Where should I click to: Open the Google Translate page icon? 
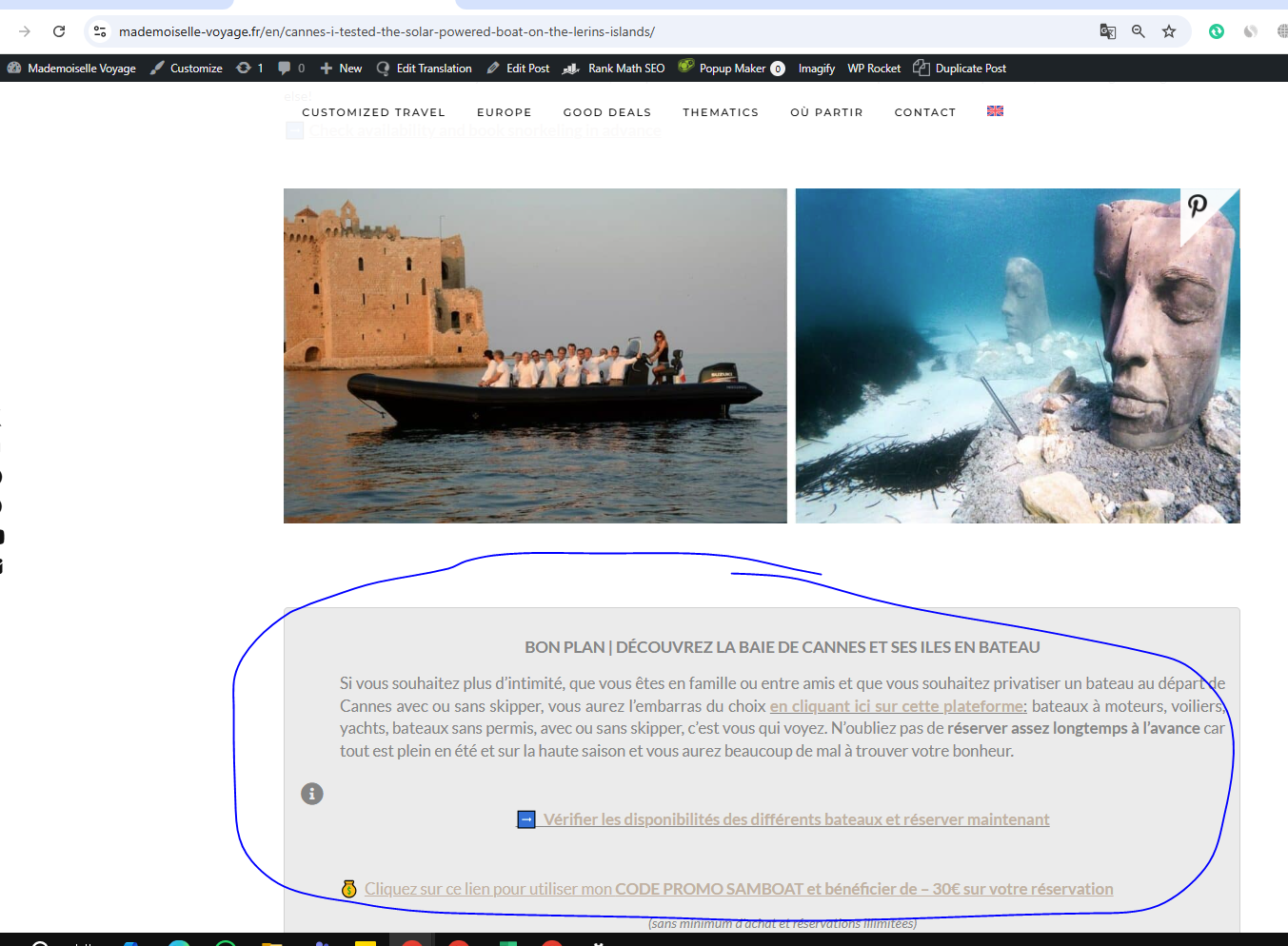pos(1107,31)
